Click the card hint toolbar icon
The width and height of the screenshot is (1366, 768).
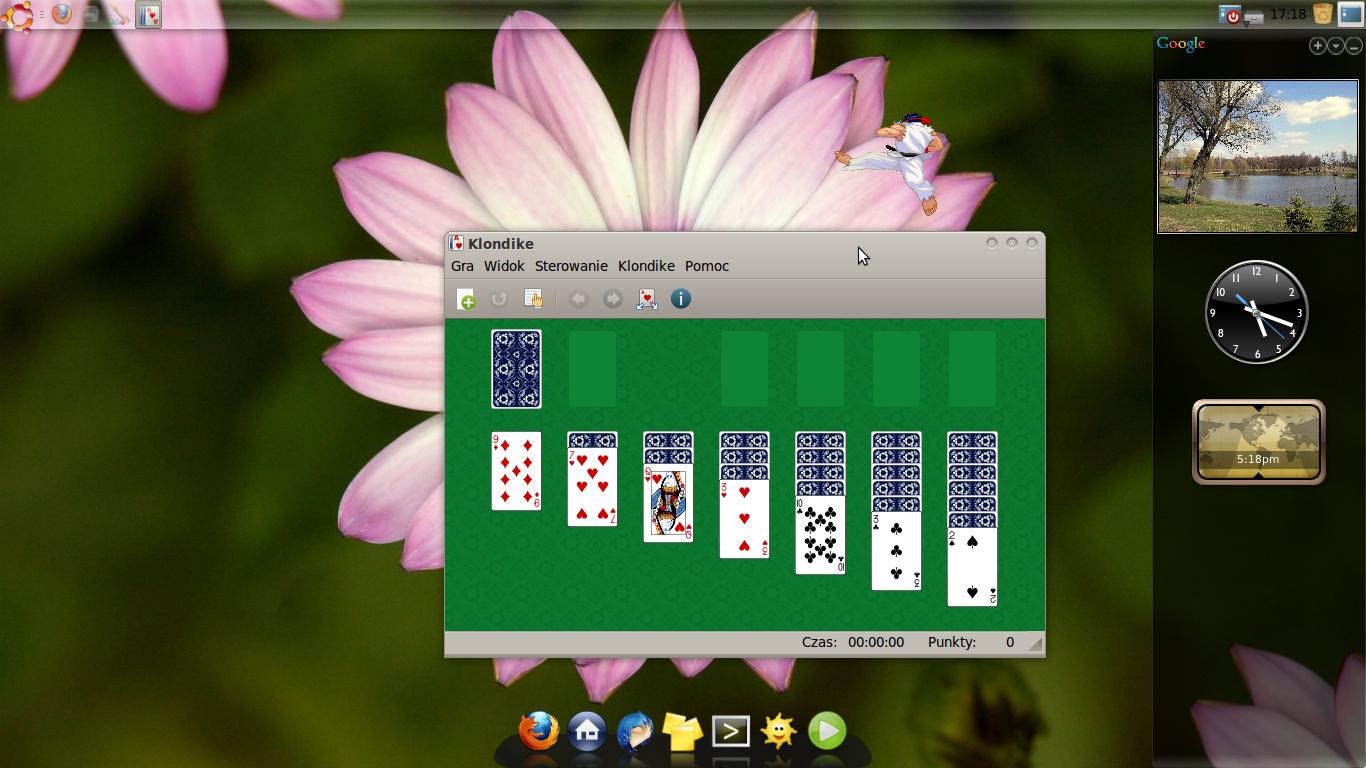[647, 299]
